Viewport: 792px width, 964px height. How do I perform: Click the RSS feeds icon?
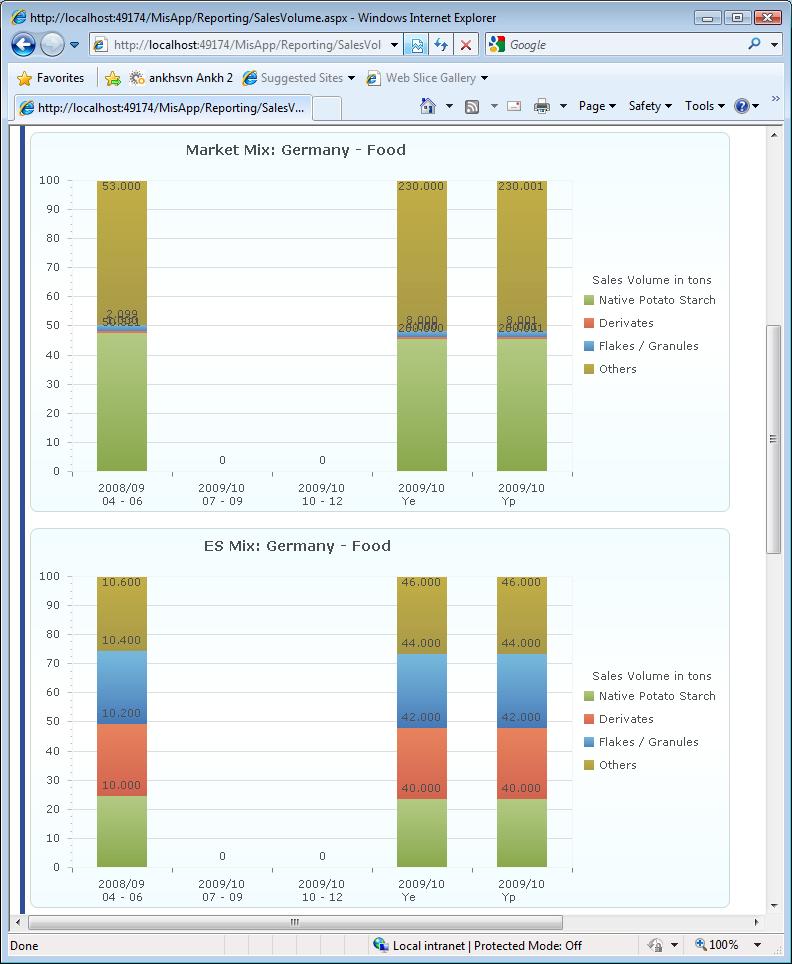[x=472, y=106]
